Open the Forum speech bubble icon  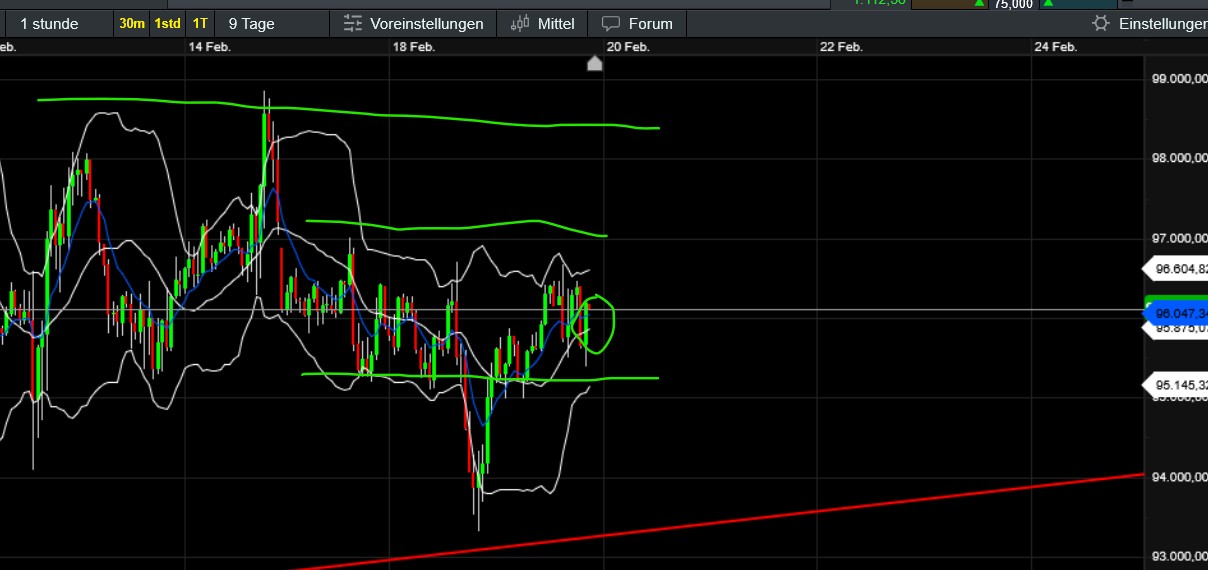pyautogui.click(x=610, y=23)
